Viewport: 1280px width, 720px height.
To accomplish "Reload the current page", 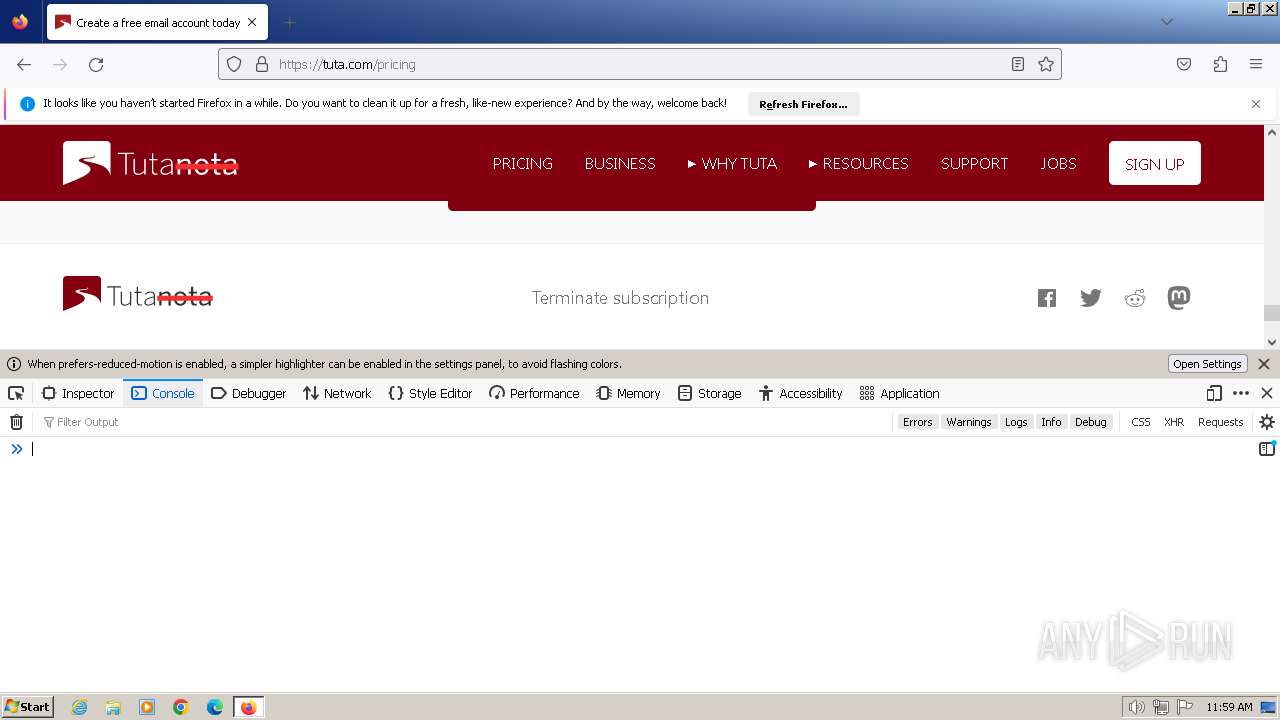I will pos(96,64).
